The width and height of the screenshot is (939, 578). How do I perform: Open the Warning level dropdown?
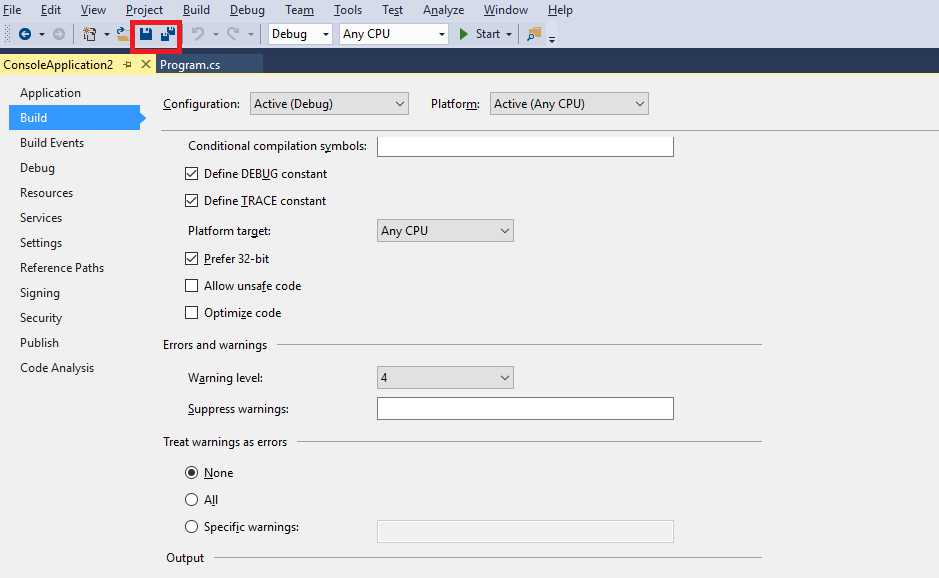point(445,377)
